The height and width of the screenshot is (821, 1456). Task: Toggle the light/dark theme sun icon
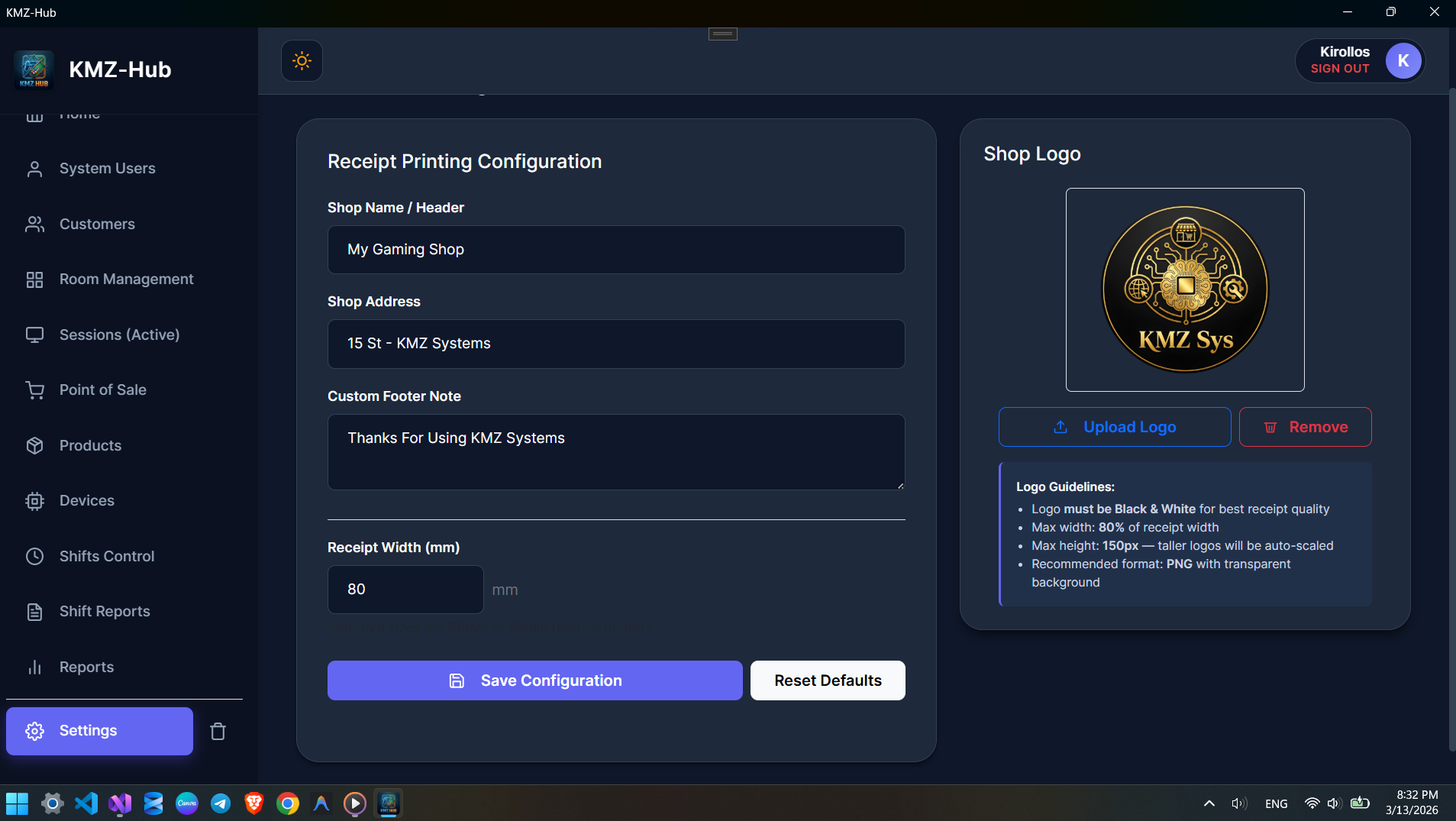[302, 61]
